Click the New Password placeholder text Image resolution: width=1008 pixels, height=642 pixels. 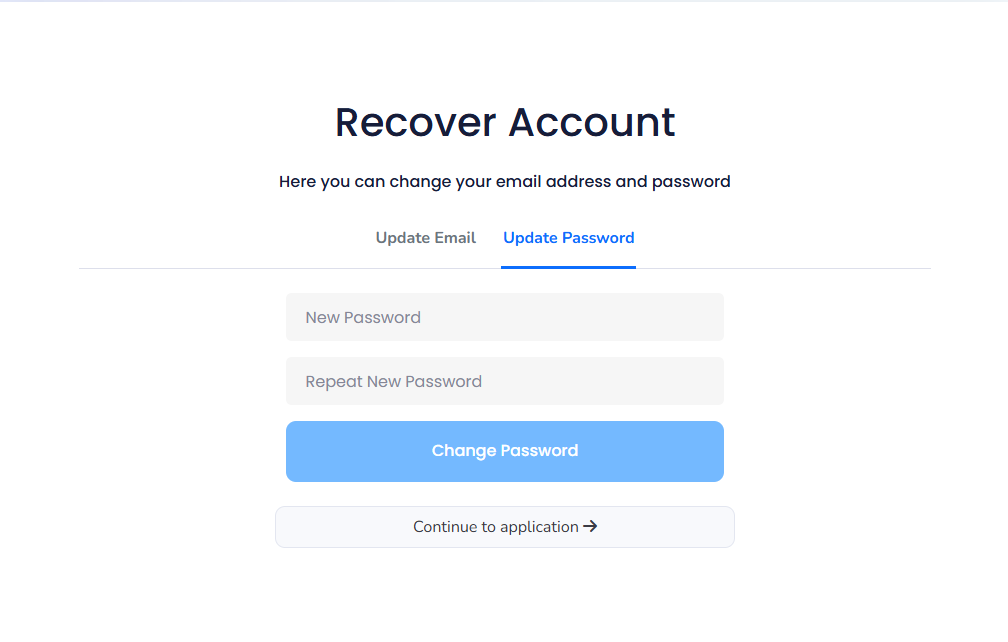click(363, 317)
